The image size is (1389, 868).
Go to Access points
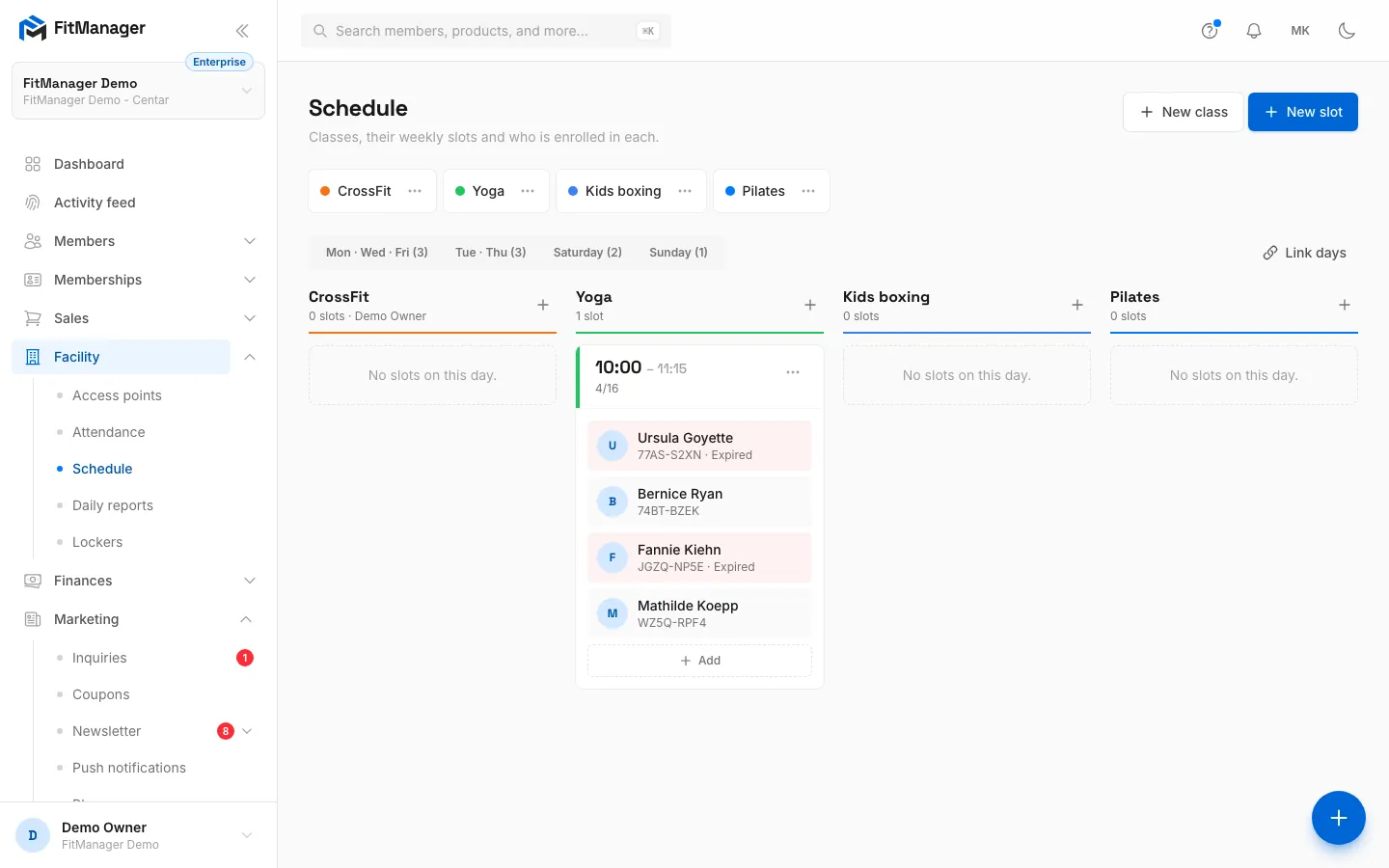(x=117, y=395)
